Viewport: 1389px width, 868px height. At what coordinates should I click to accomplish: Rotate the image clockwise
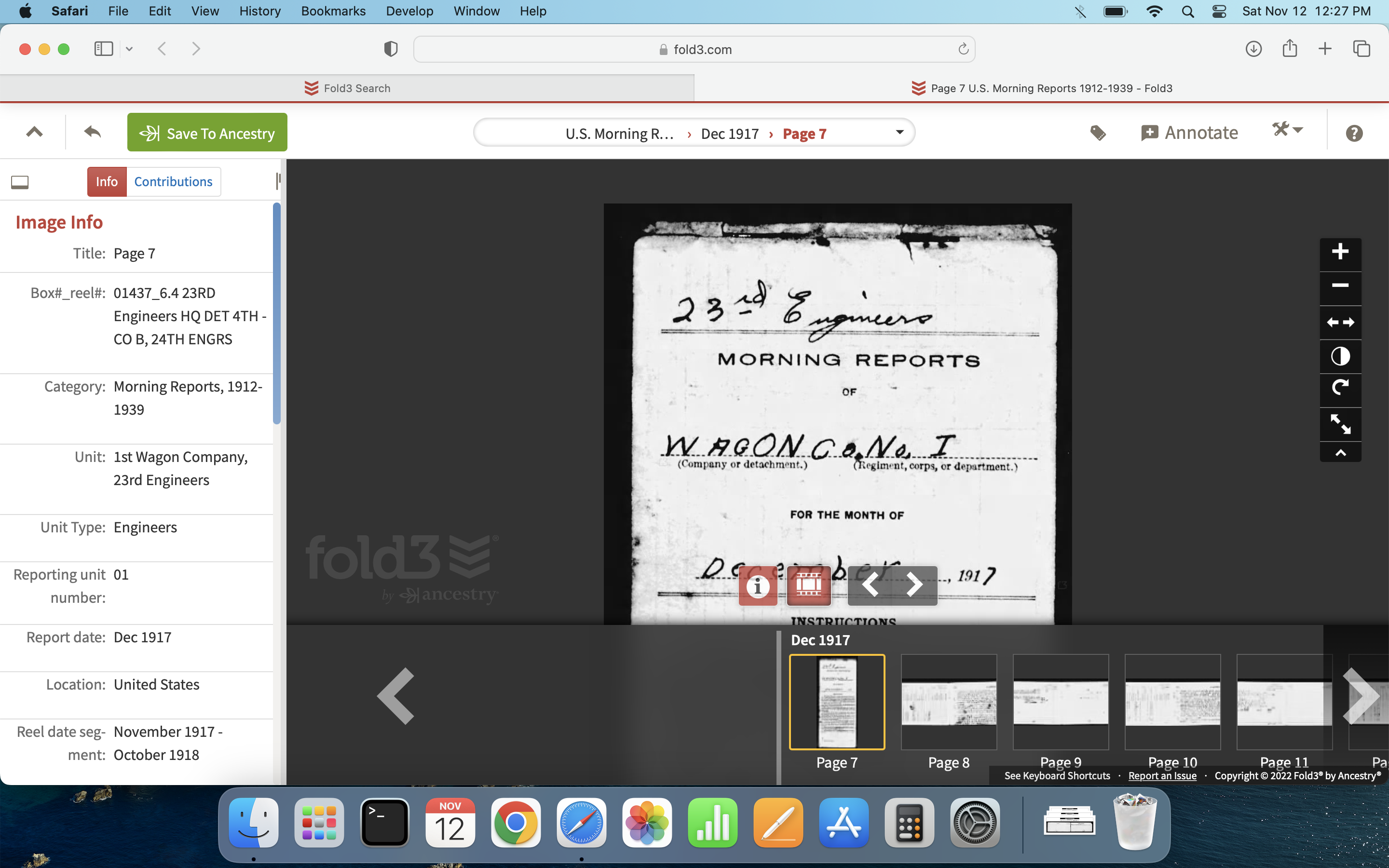[1340, 389]
